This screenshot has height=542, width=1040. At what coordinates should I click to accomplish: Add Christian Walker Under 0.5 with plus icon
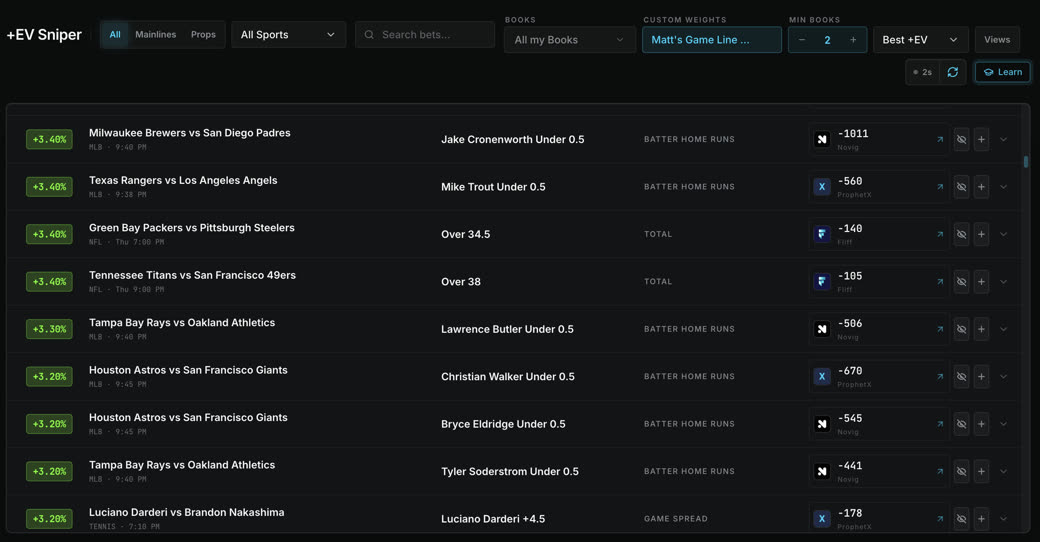click(x=981, y=377)
